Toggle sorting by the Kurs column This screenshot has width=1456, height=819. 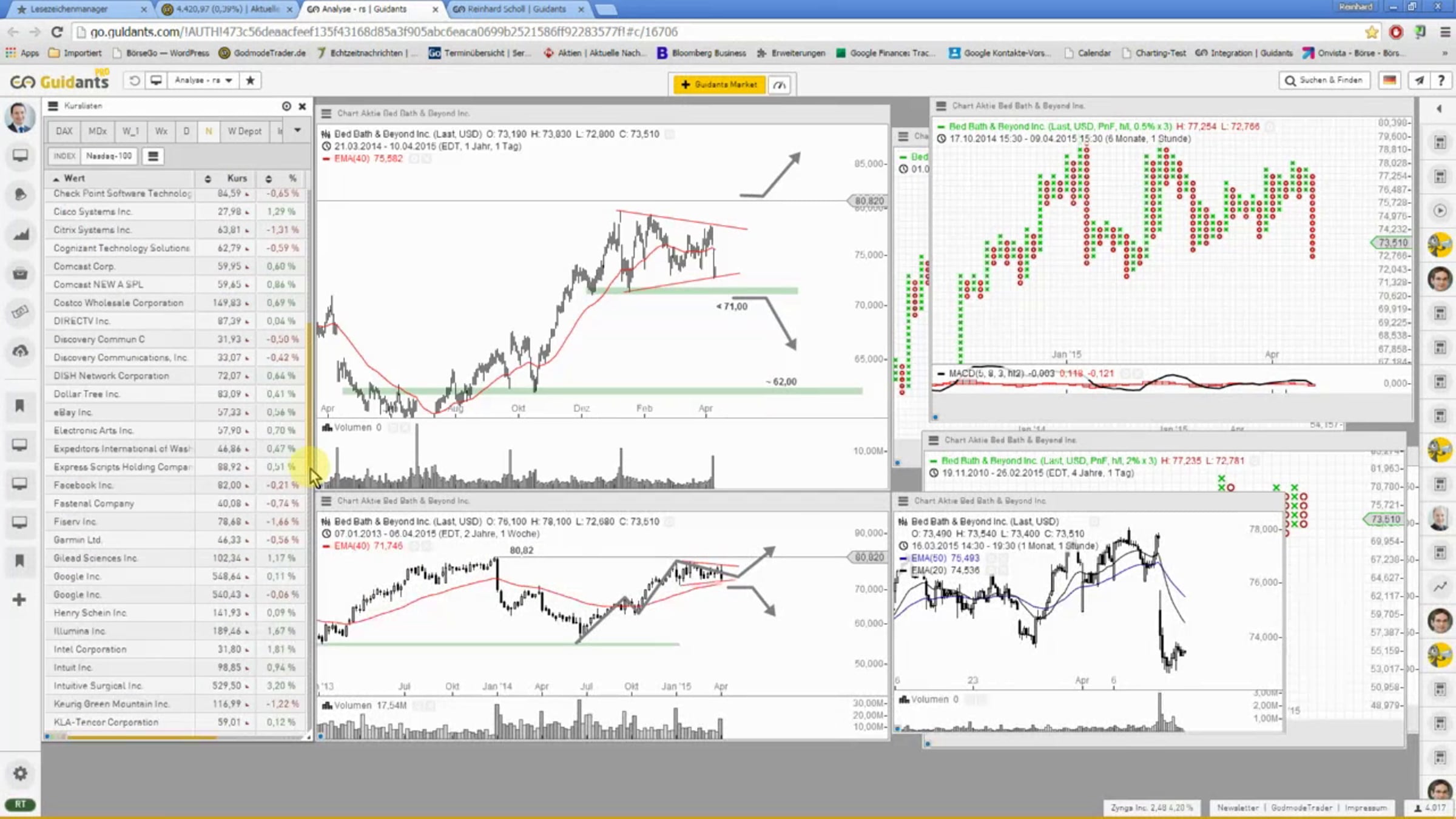(227, 178)
